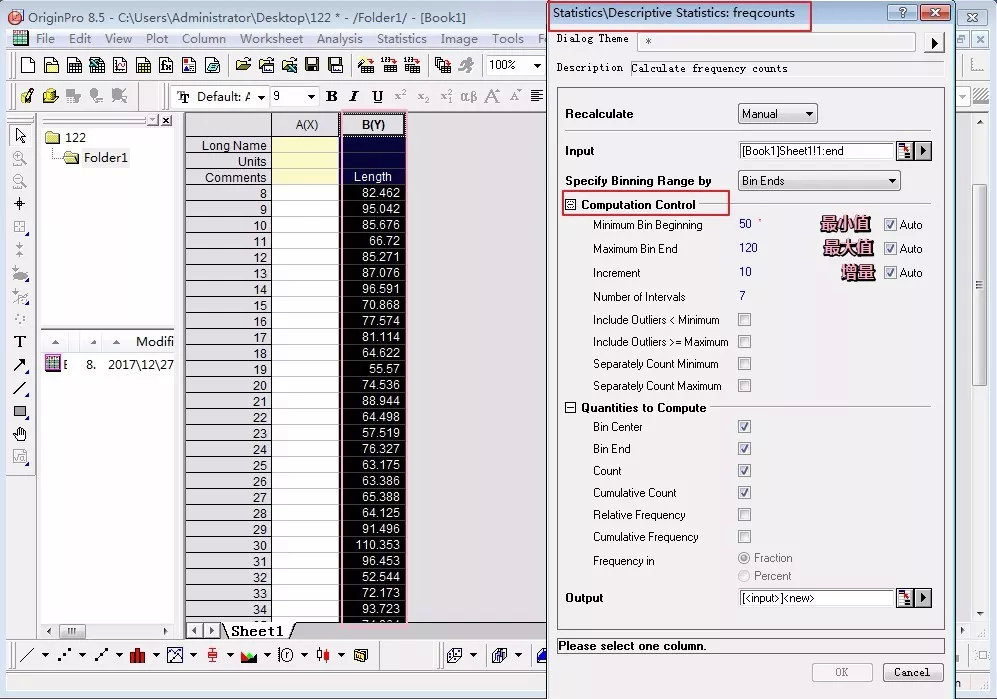Select the Line drawing tool
The height and width of the screenshot is (699, 997).
[x=20, y=388]
